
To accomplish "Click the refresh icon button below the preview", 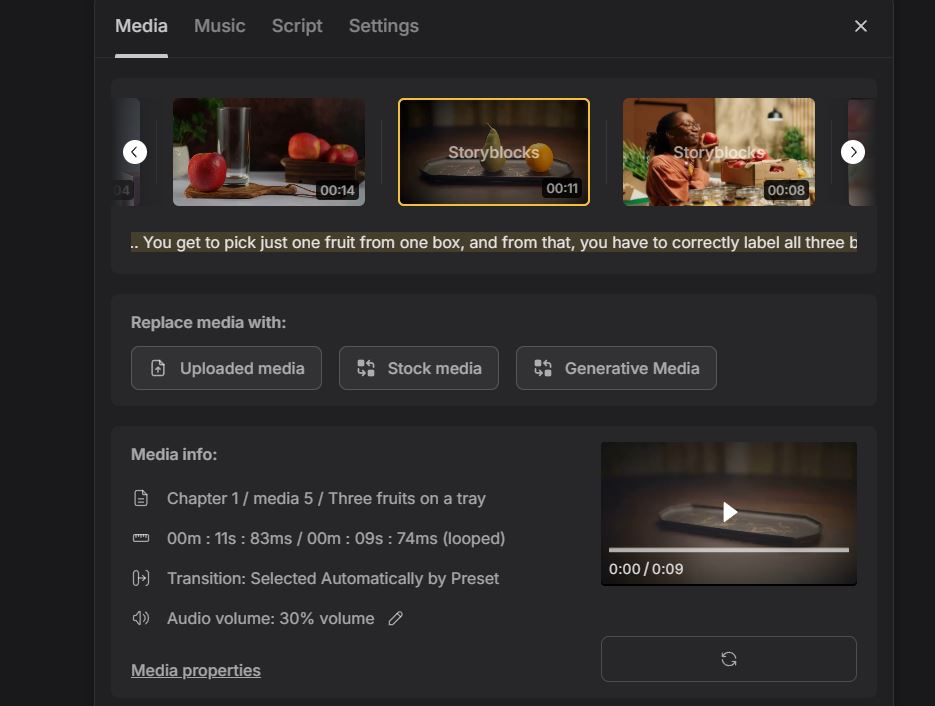I will pos(728,659).
